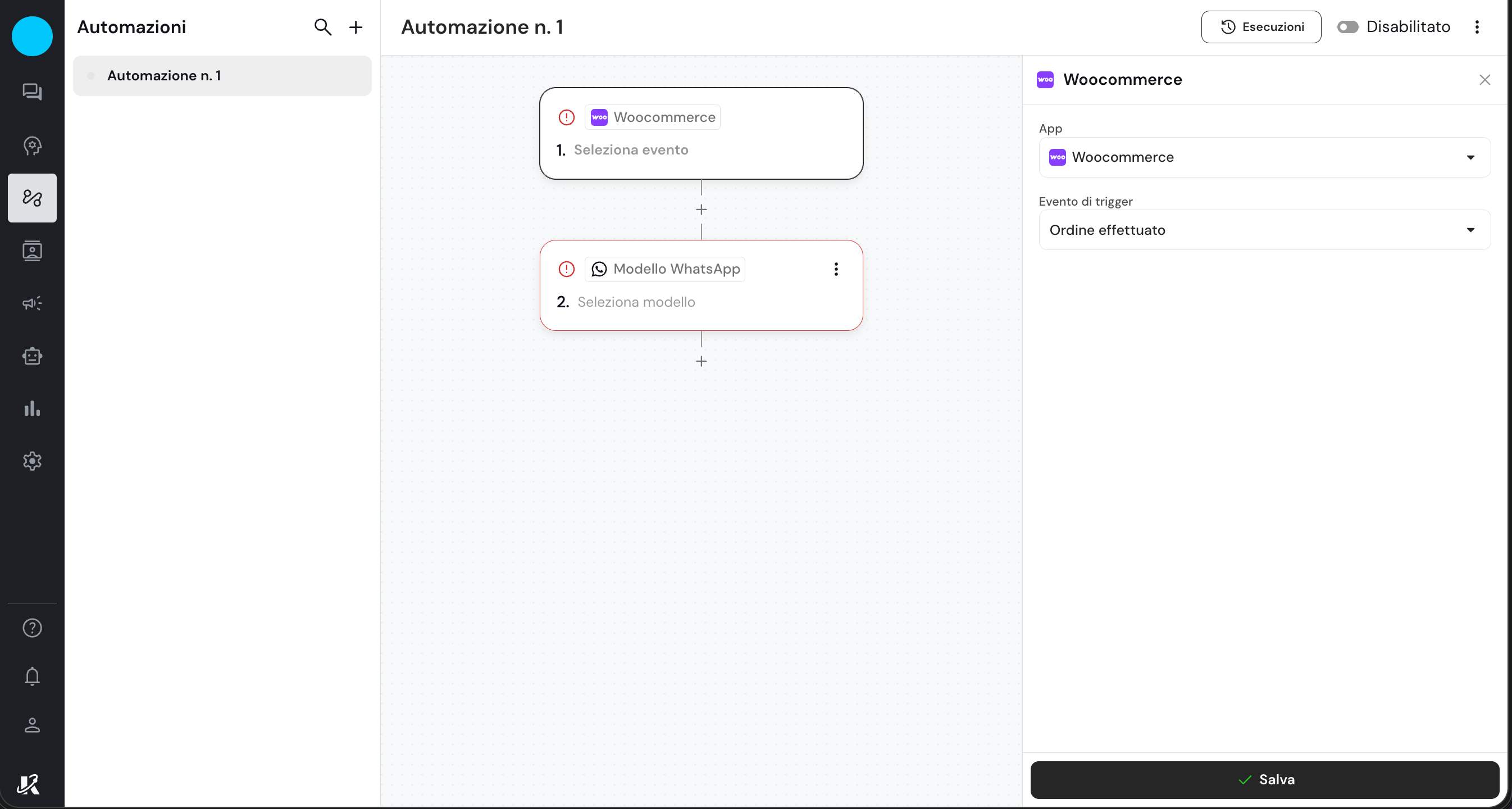Open the top-right options menu
This screenshot has height=809, width=1512.
click(x=1478, y=27)
